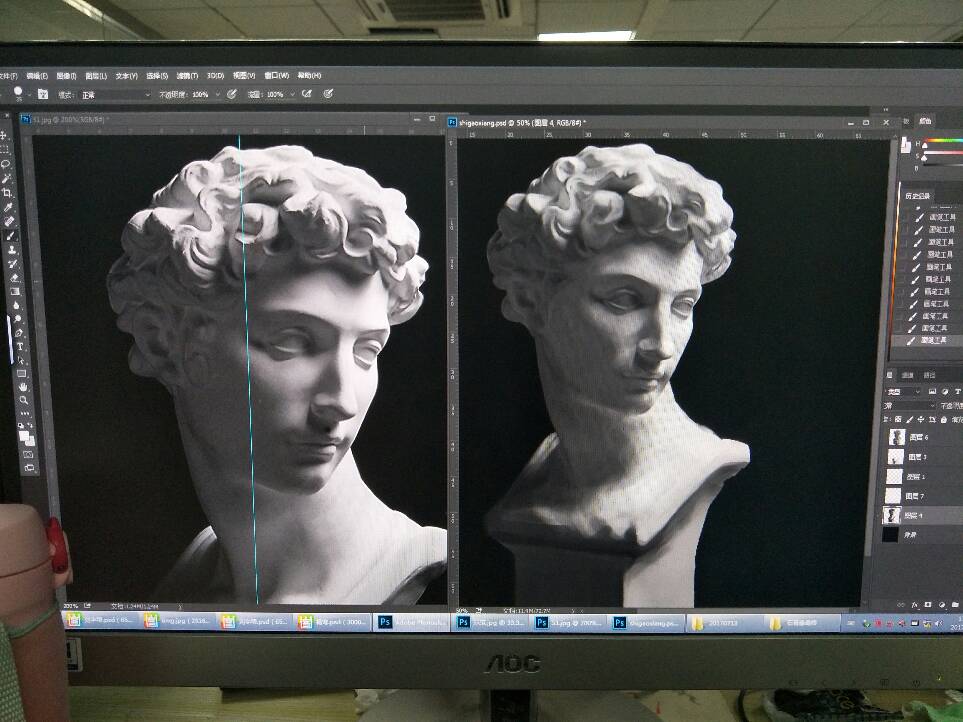The height and width of the screenshot is (722, 963).
Task: Switch to the 路径 paths tab
Action: click(x=930, y=375)
